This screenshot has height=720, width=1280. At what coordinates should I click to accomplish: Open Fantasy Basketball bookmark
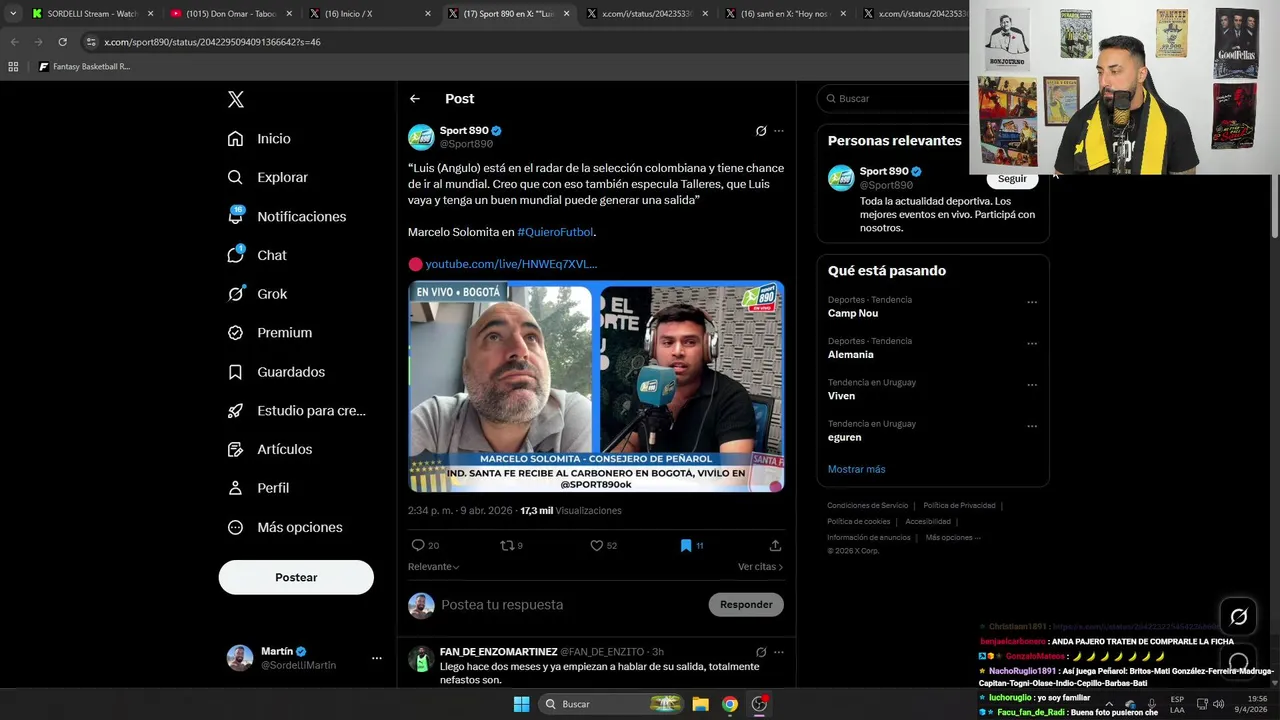pyautogui.click(x=84, y=67)
